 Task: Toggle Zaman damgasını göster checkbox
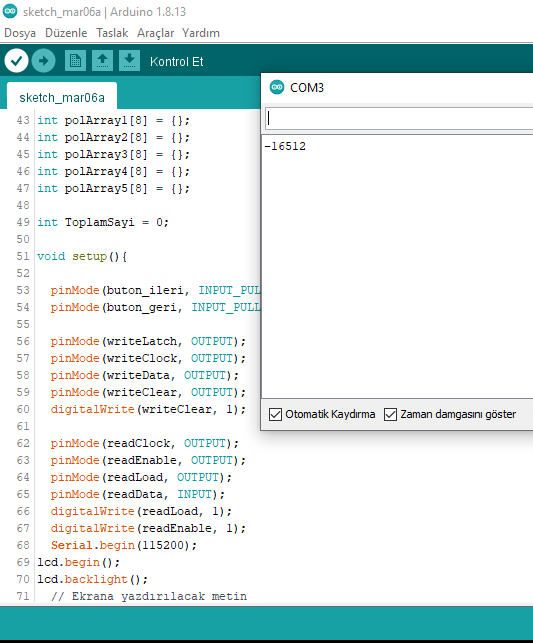tap(390, 414)
